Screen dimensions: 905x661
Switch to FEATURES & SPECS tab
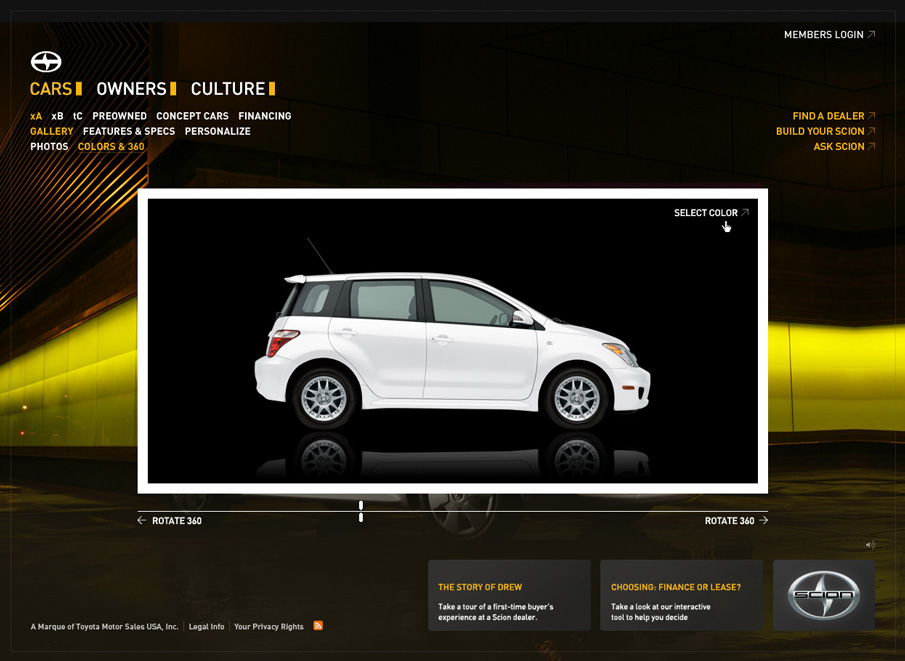(x=129, y=132)
